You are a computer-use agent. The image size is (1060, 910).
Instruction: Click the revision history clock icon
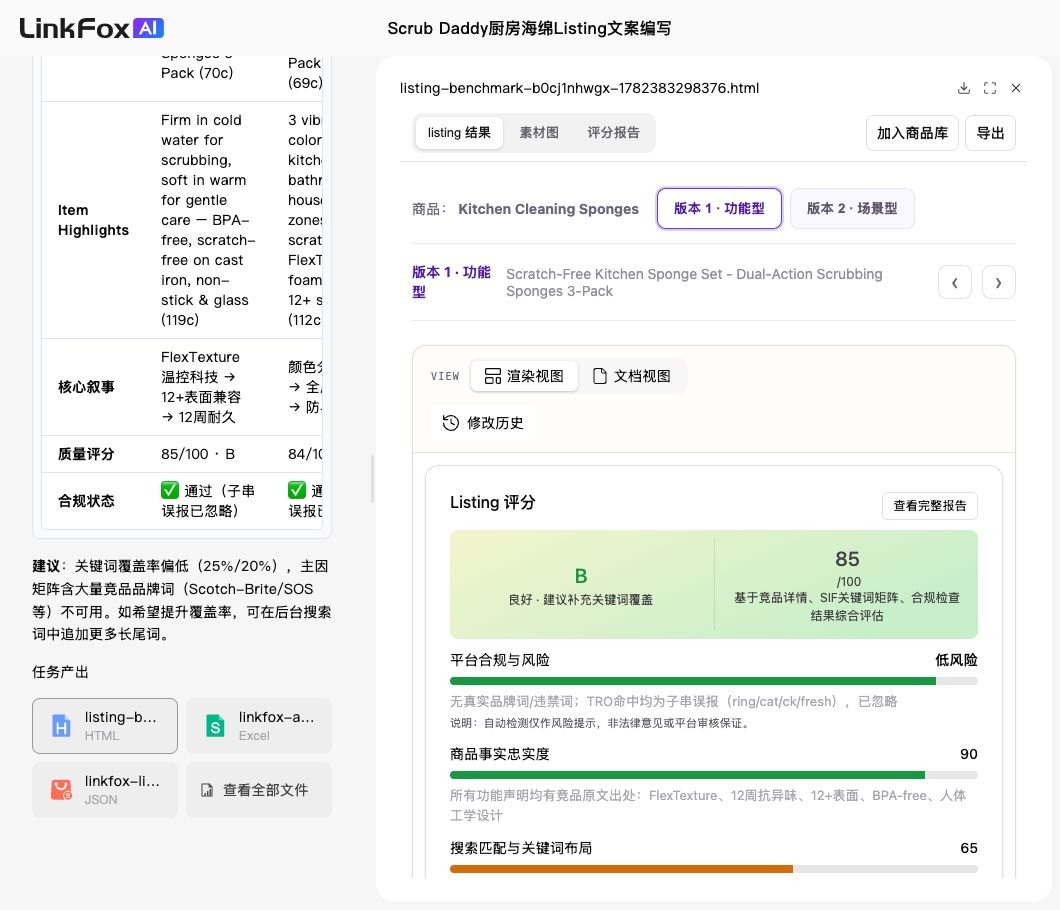click(450, 423)
